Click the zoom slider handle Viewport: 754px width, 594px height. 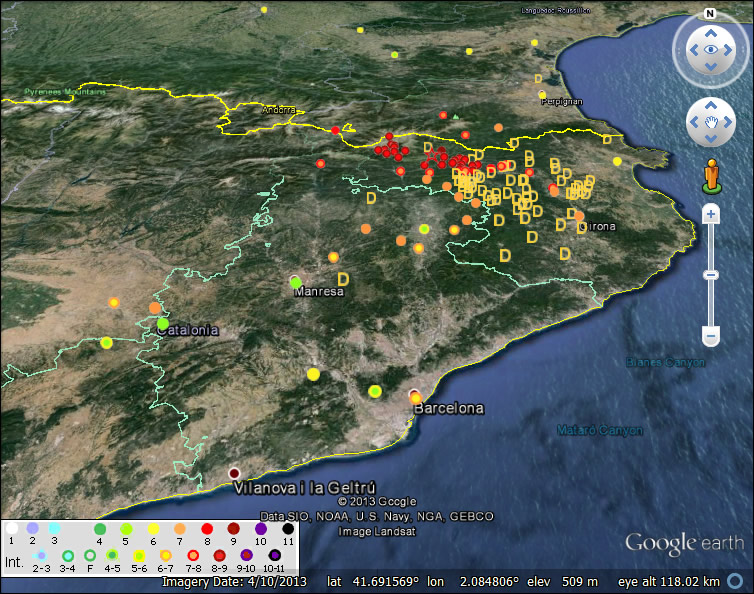coord(710,274)
